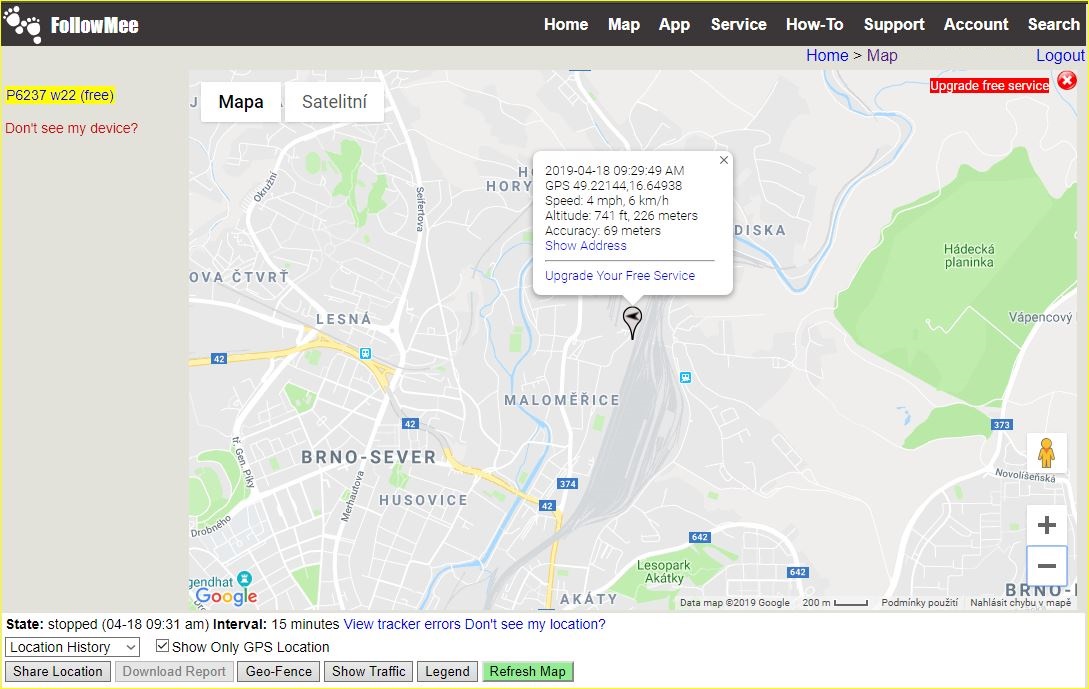Open the Search menu item
Screen dimensions: 1089x689
click(x=1054, y=24)
